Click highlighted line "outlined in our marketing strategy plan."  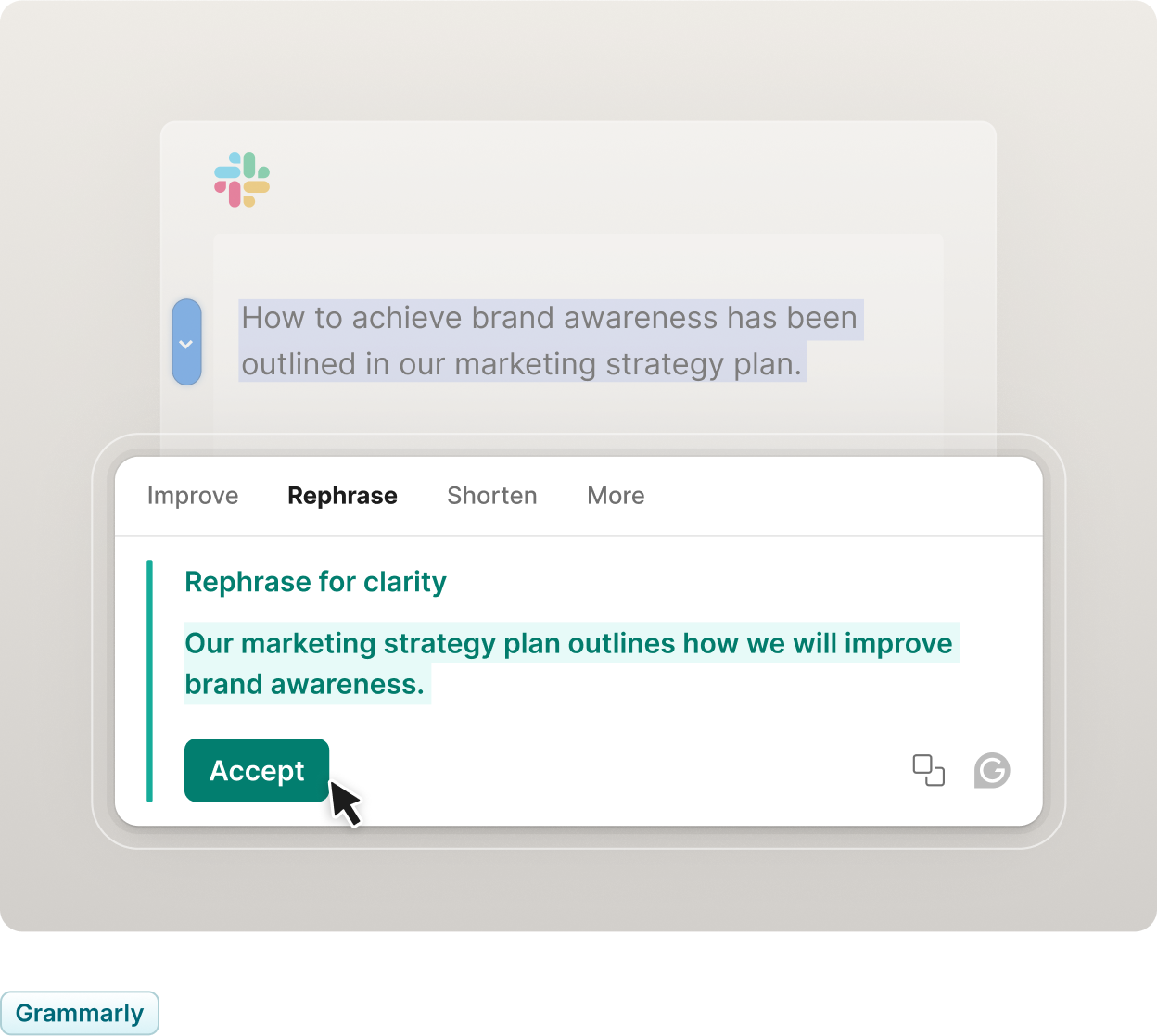click(522, 364)
